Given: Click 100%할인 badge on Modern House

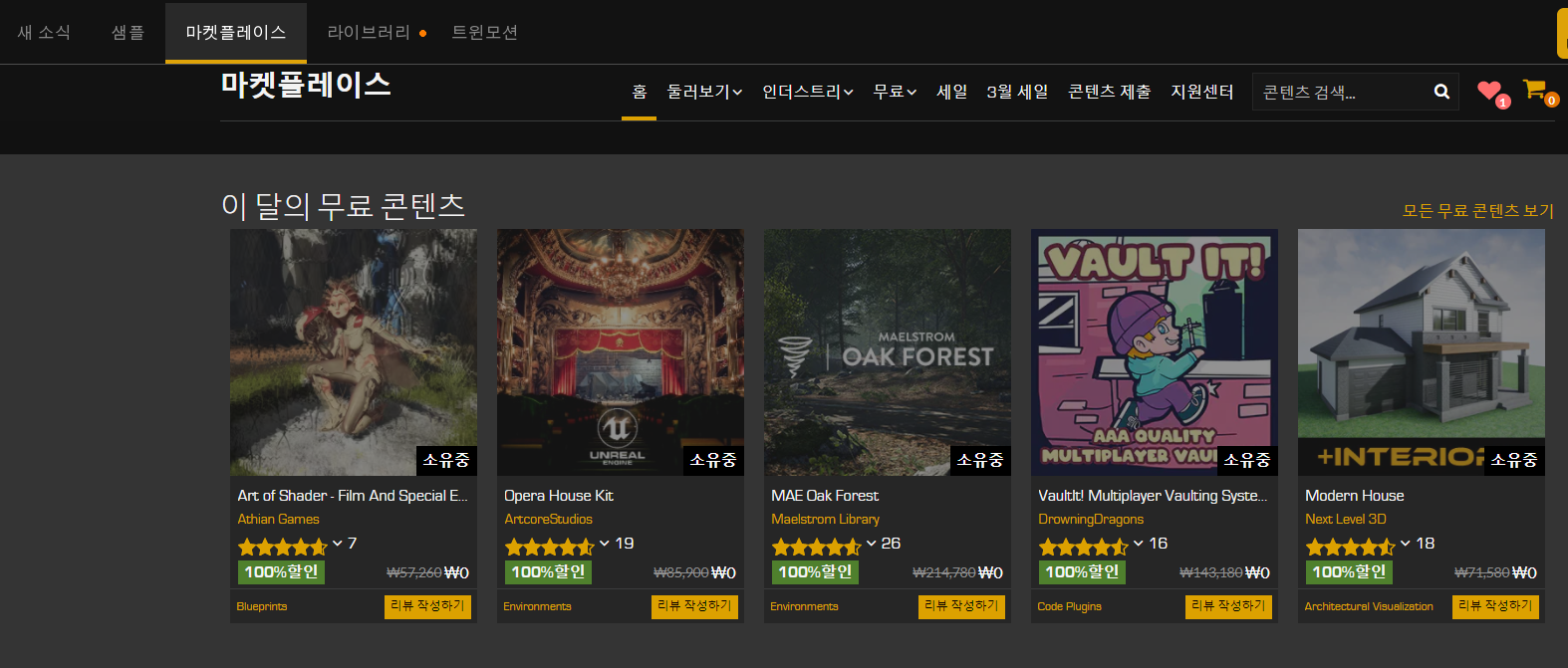Looking at the screenshot, I should 1349,572.
